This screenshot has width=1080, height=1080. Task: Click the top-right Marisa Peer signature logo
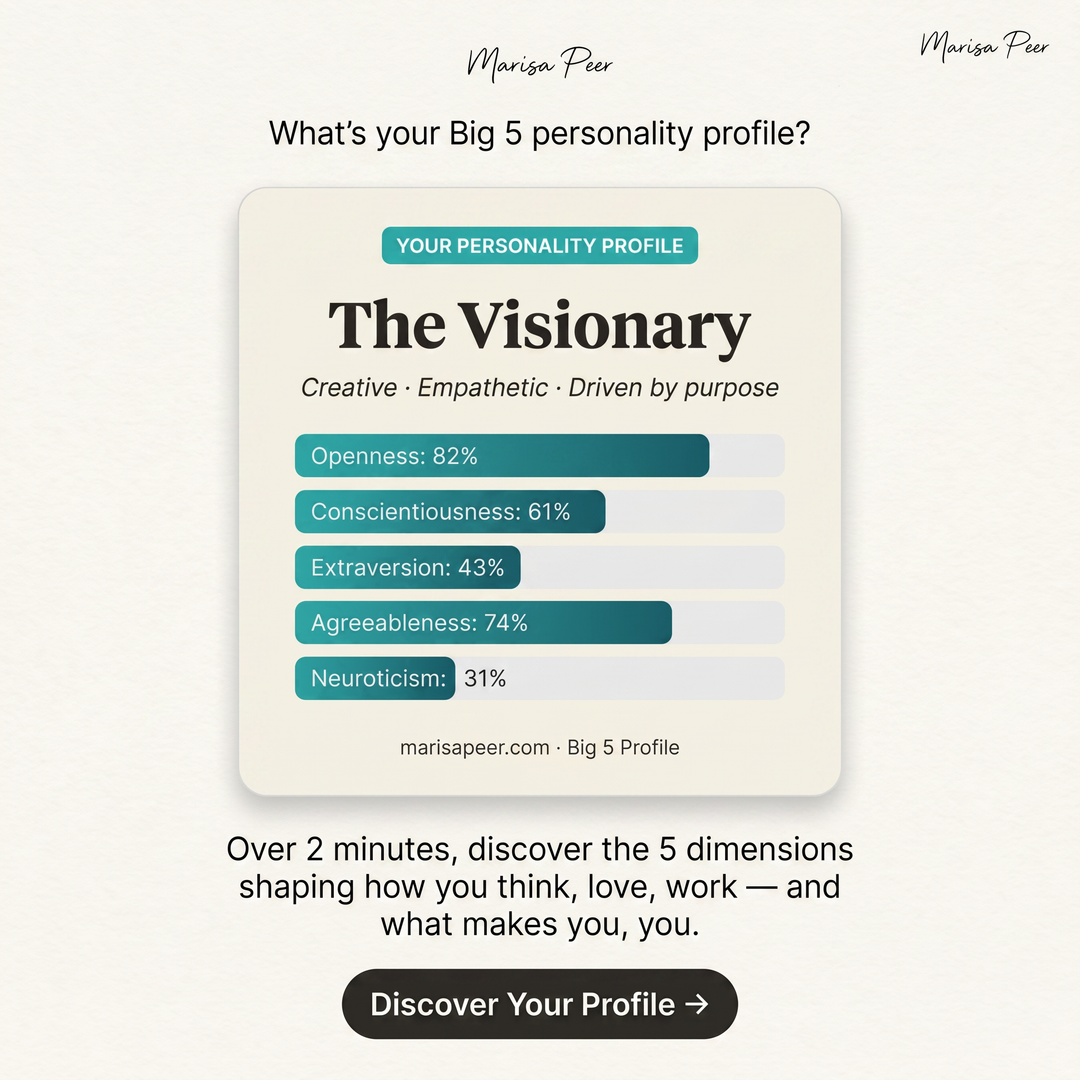tap(984, 46)
